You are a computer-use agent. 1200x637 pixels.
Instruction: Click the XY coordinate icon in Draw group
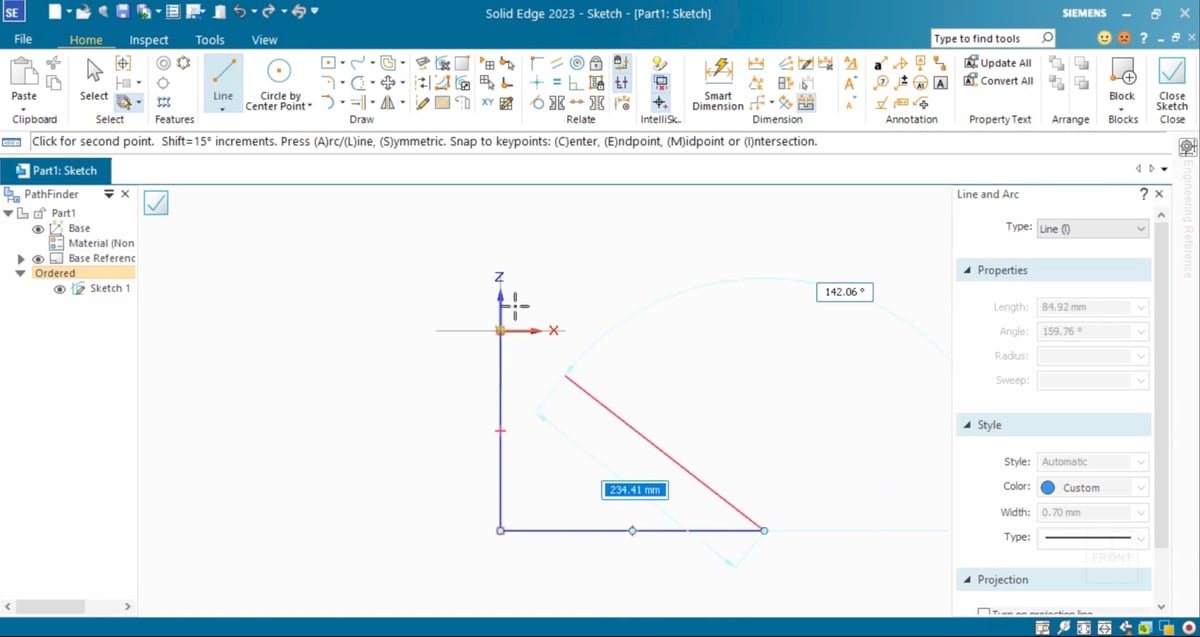pos(487,103)
